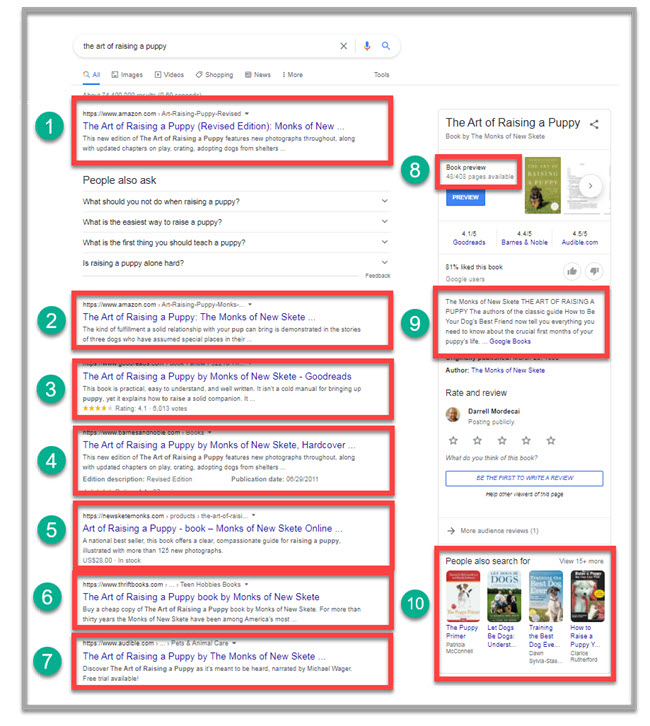
Task: Open the Google Books description link
Action: 510,341
